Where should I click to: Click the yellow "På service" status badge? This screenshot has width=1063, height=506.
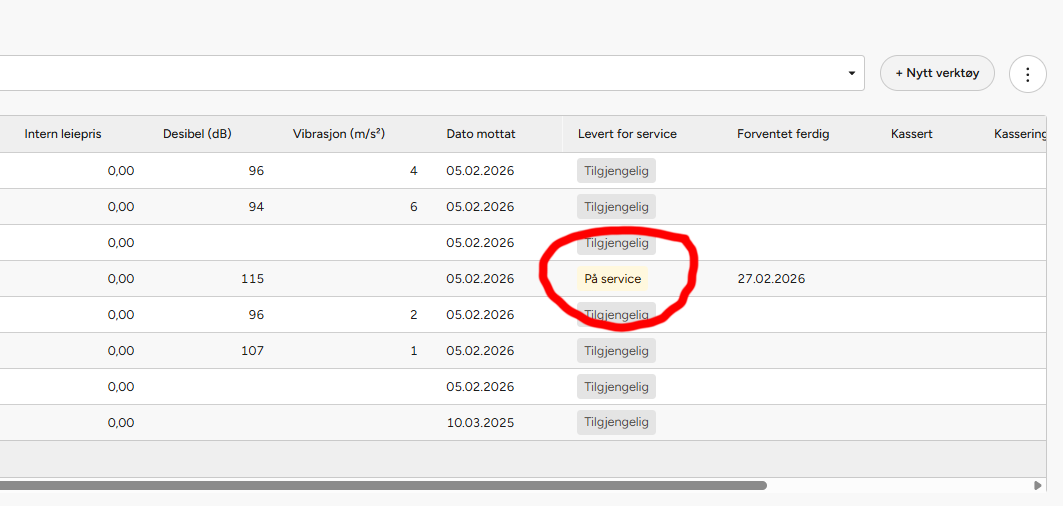[612, 279]
